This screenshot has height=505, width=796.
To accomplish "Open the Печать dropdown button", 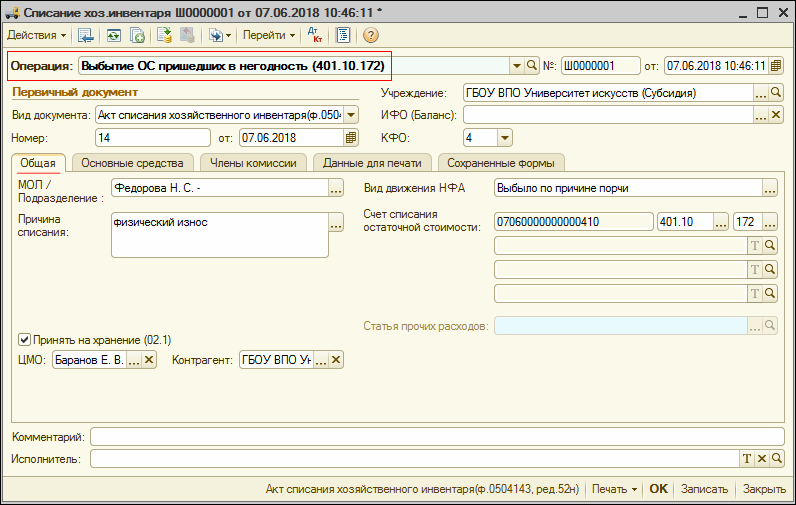I will 614,489.
